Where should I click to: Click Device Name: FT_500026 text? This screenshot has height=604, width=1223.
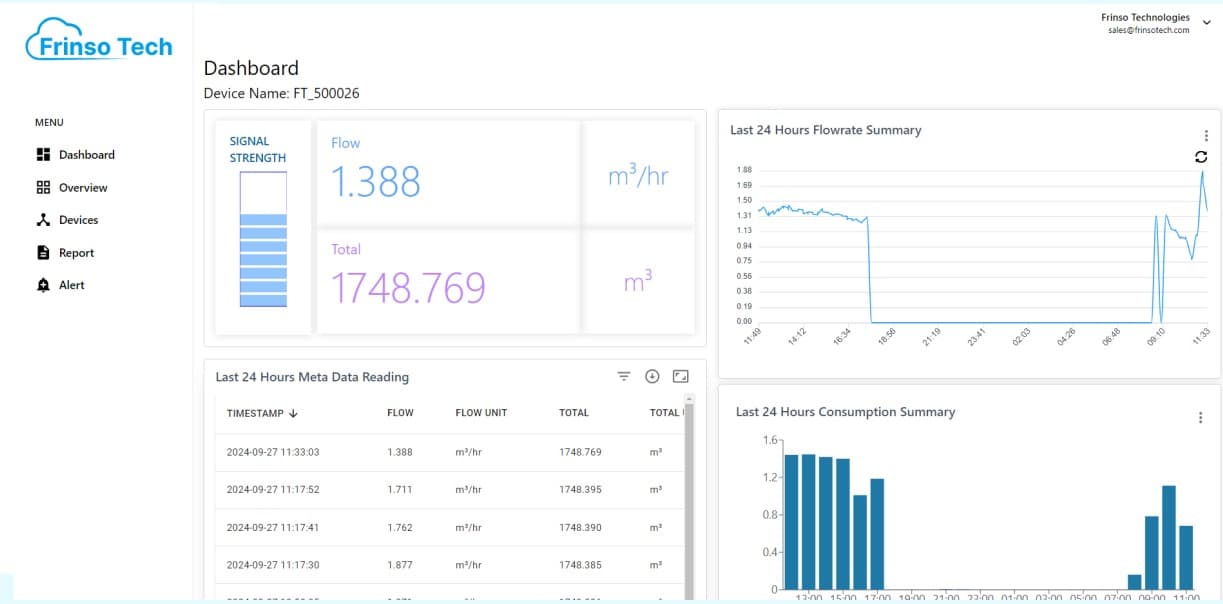coord(282,93)
